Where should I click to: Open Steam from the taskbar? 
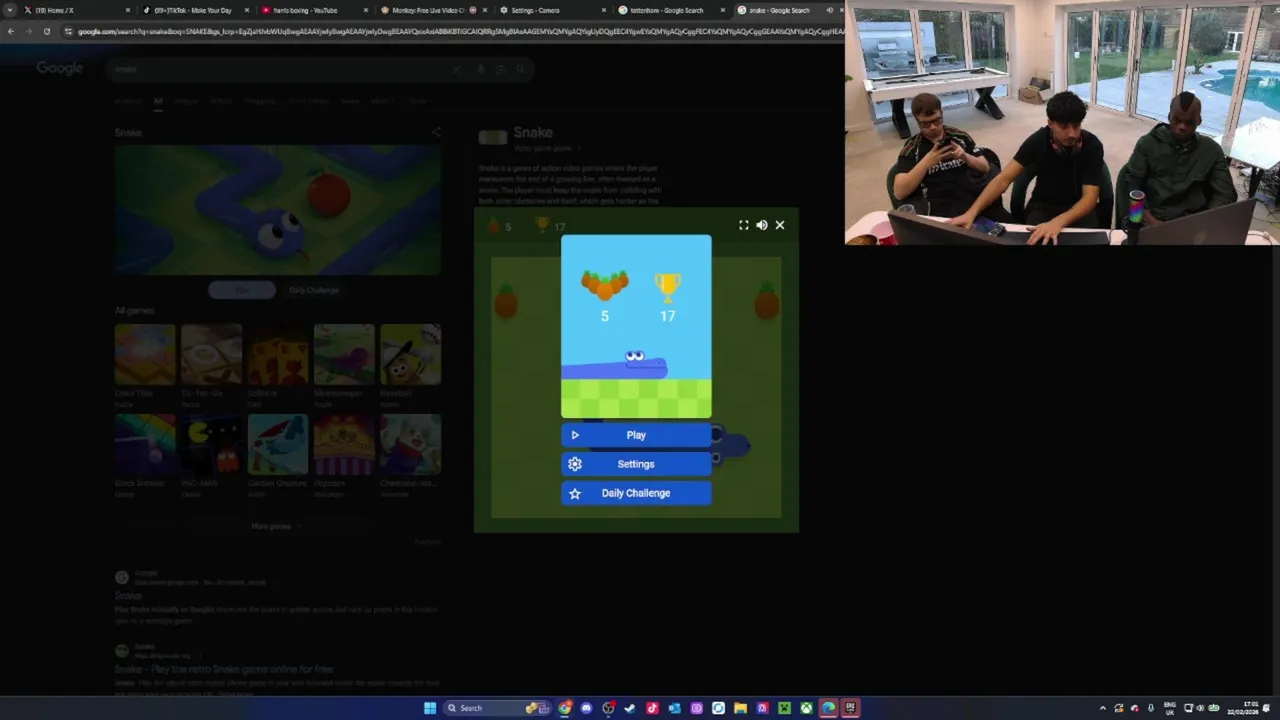pos(630,708)
